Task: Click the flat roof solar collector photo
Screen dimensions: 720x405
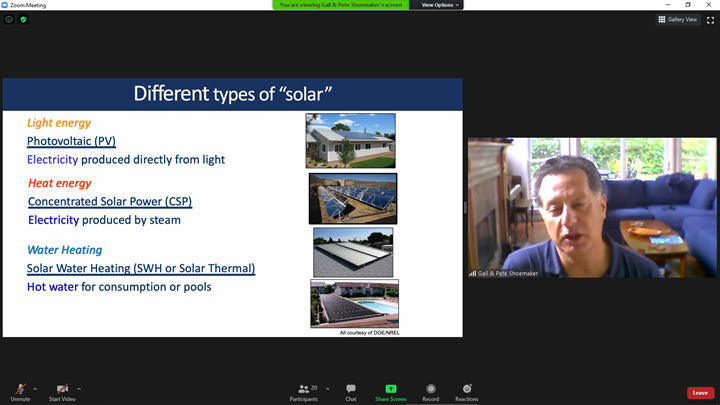Action: 353,252
